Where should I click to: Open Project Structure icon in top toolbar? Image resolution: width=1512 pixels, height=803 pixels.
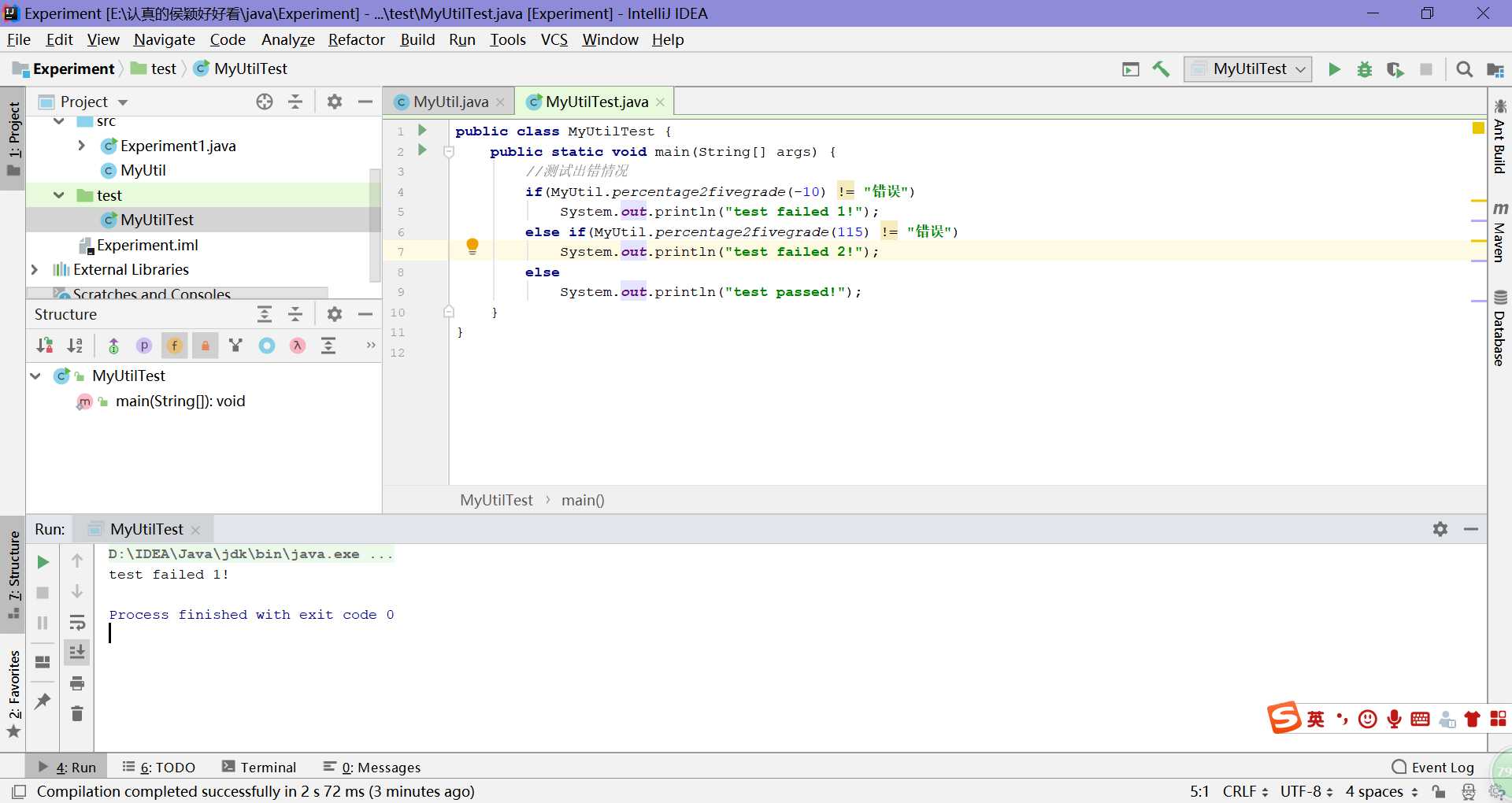[x=1495, y=69]
